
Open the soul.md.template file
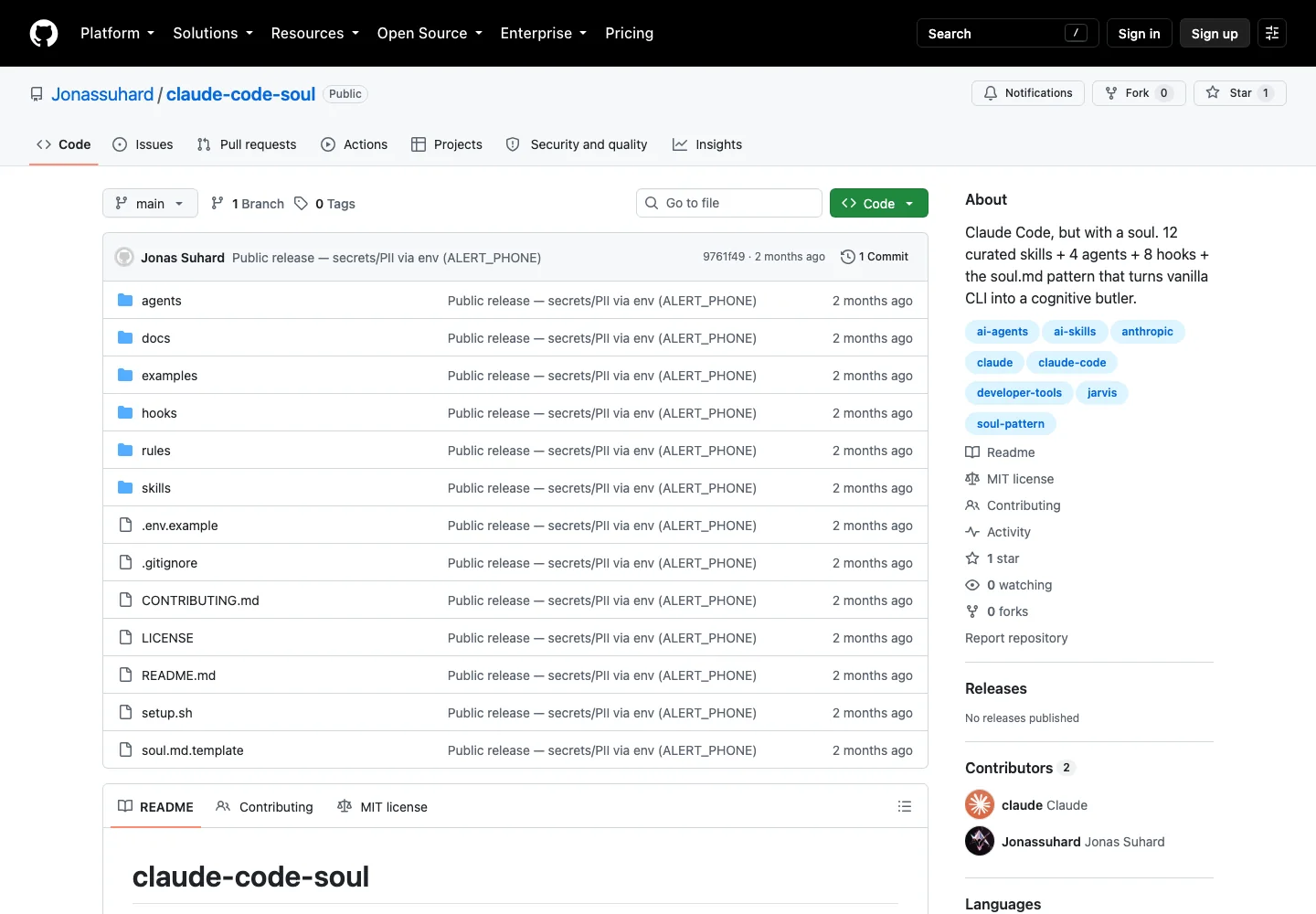pos(193,750)
